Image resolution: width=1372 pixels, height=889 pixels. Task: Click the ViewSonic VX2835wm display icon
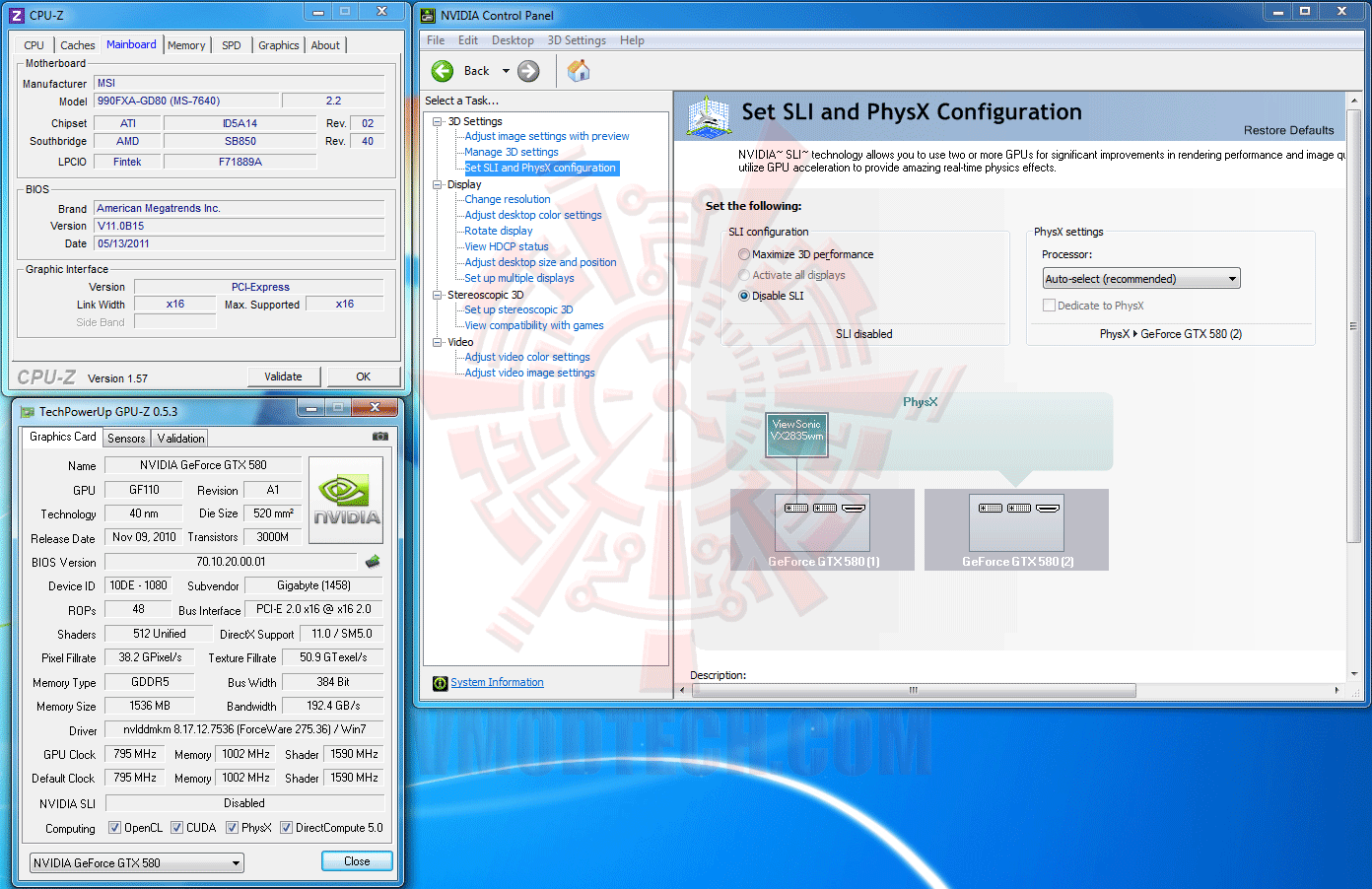(796, 435)
